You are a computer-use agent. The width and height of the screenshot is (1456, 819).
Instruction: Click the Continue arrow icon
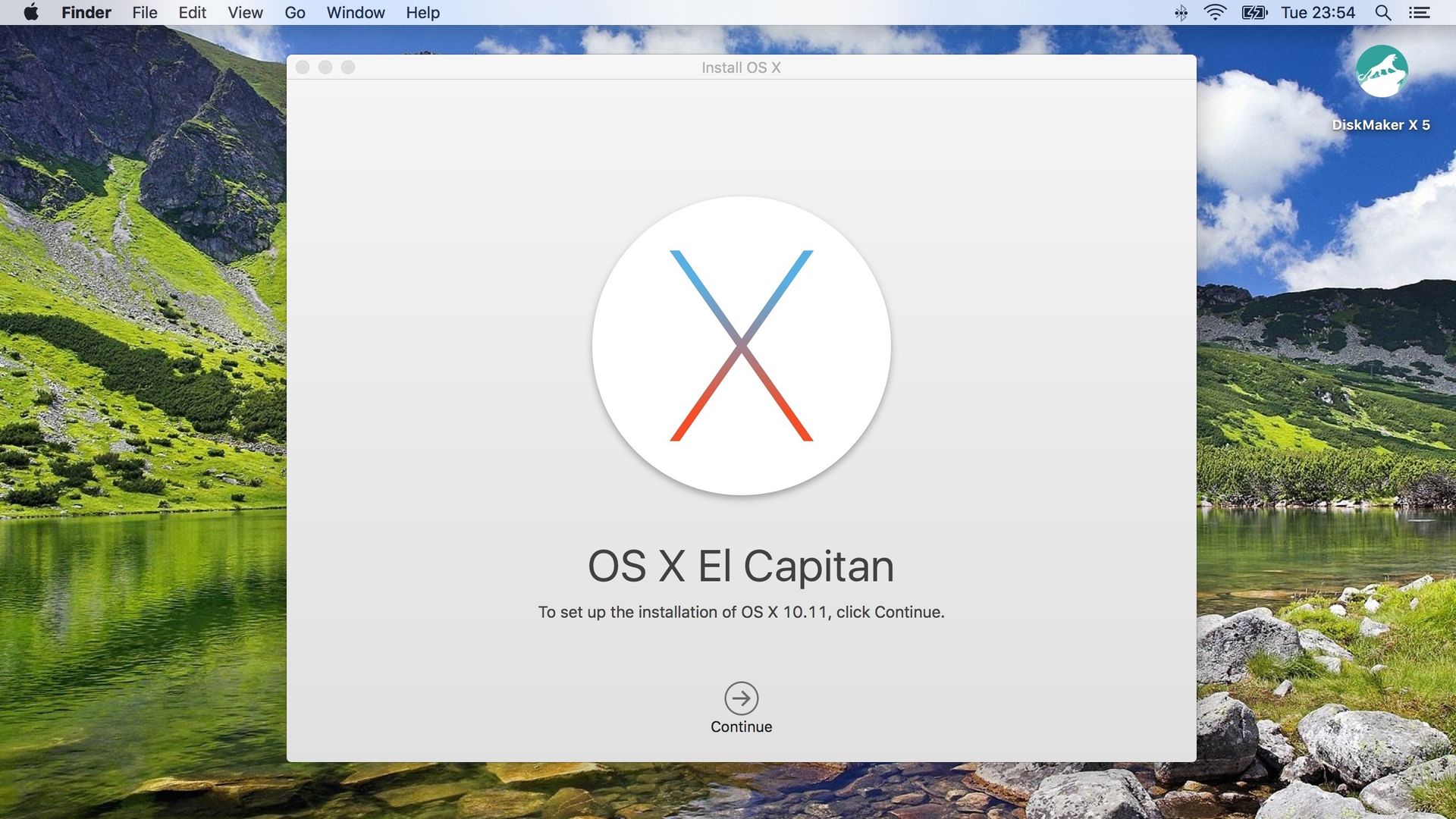[x=742, y=698]
